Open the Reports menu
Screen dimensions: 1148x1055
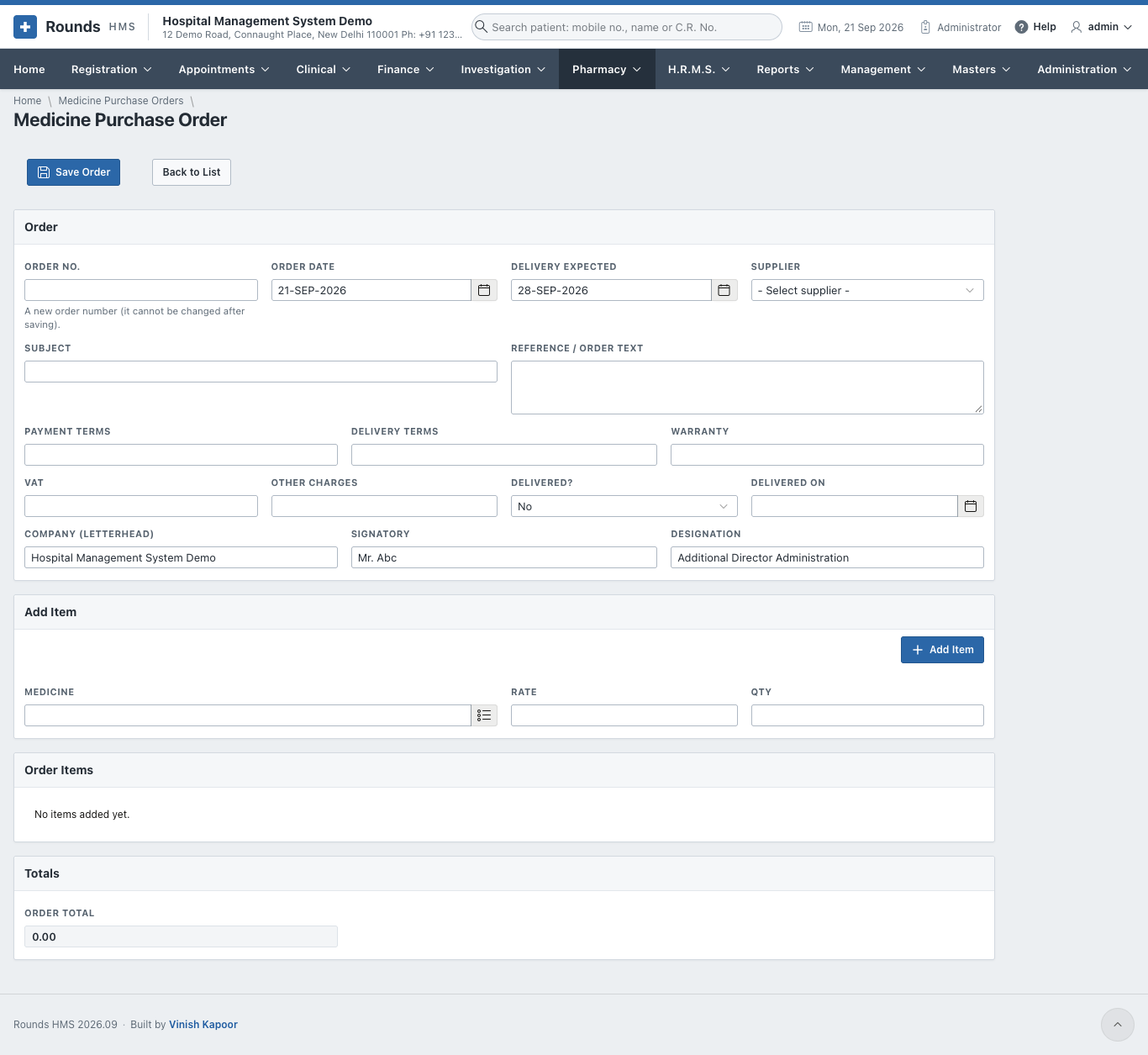point(786,69)
